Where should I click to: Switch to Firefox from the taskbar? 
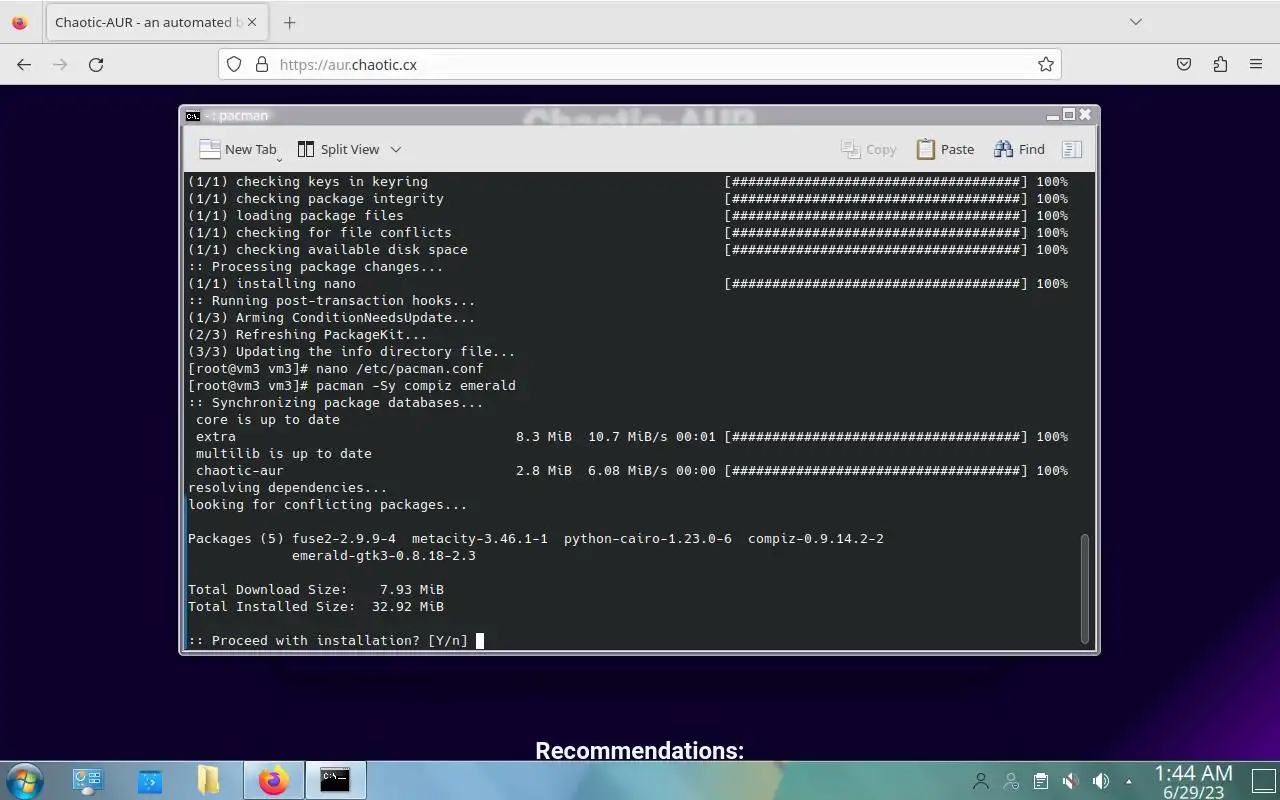[273, 780]
